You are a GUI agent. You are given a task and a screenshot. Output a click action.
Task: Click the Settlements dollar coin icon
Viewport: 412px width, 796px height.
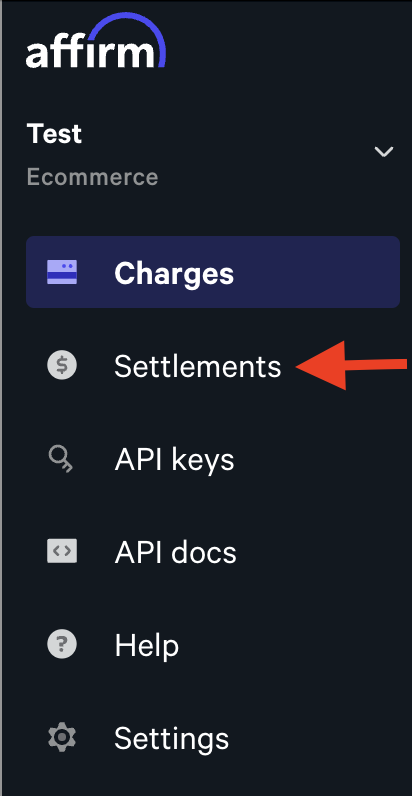62,366
